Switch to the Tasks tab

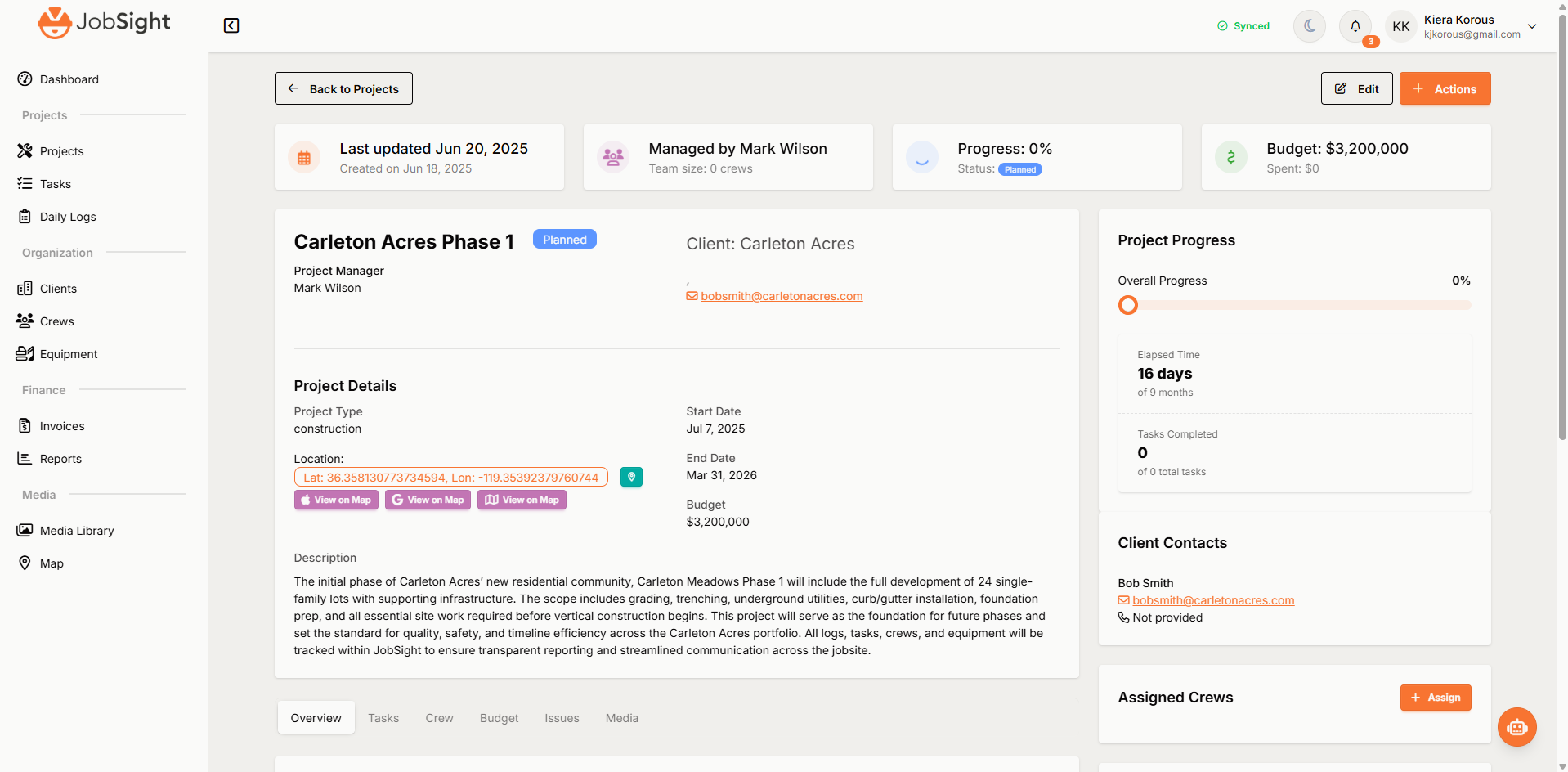coord(383,717)
